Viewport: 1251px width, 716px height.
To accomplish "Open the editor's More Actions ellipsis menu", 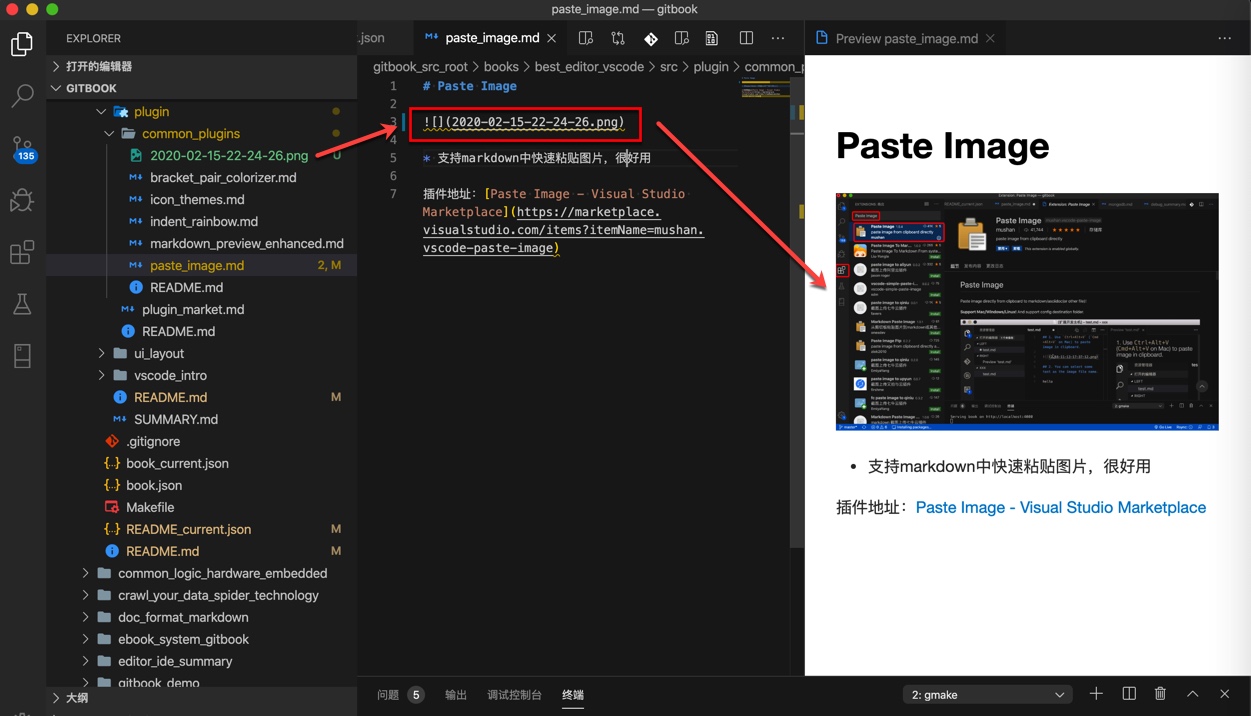I will click(x=778, y=37).
